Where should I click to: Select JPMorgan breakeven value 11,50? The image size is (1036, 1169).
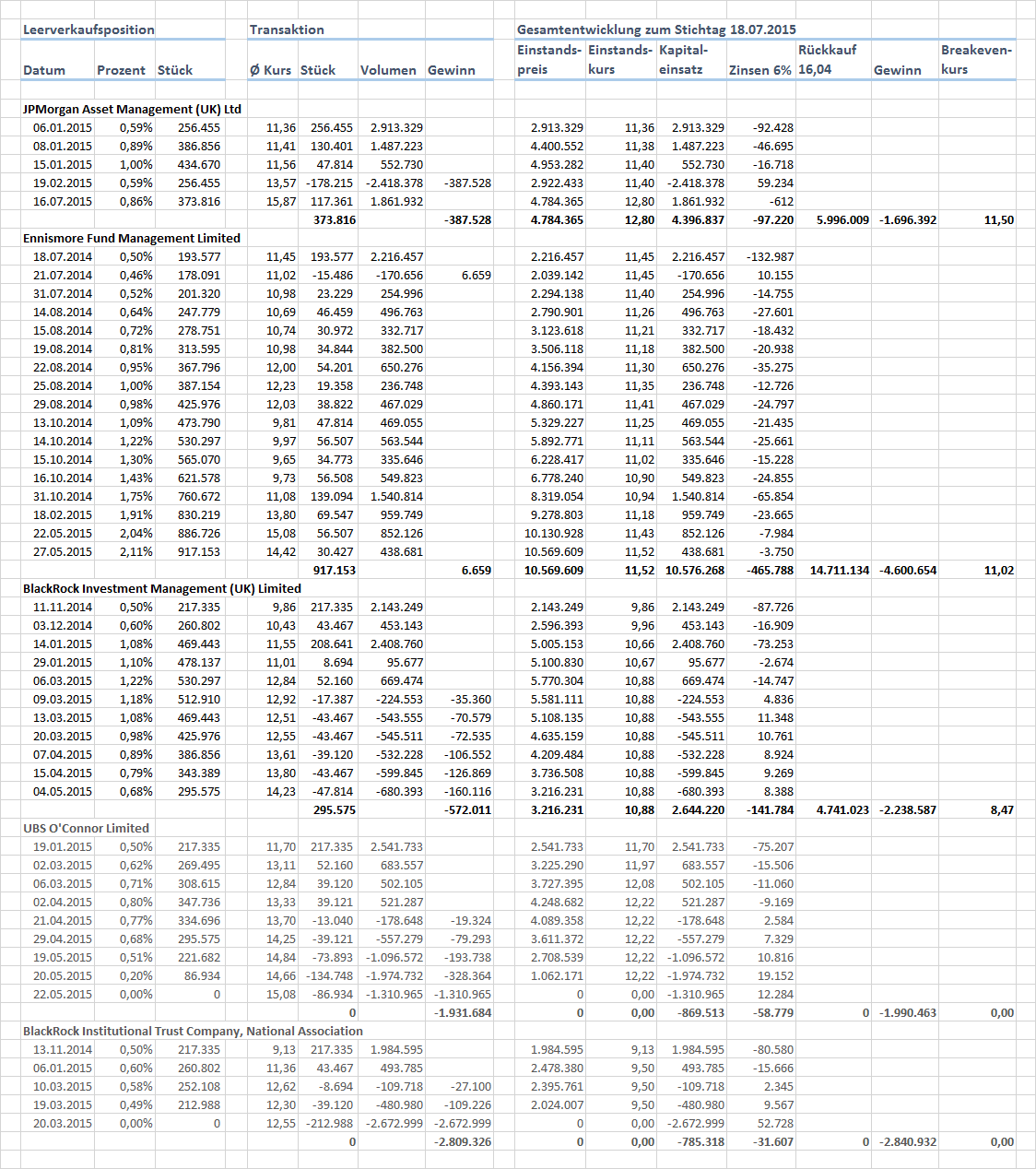coord(999,219)
